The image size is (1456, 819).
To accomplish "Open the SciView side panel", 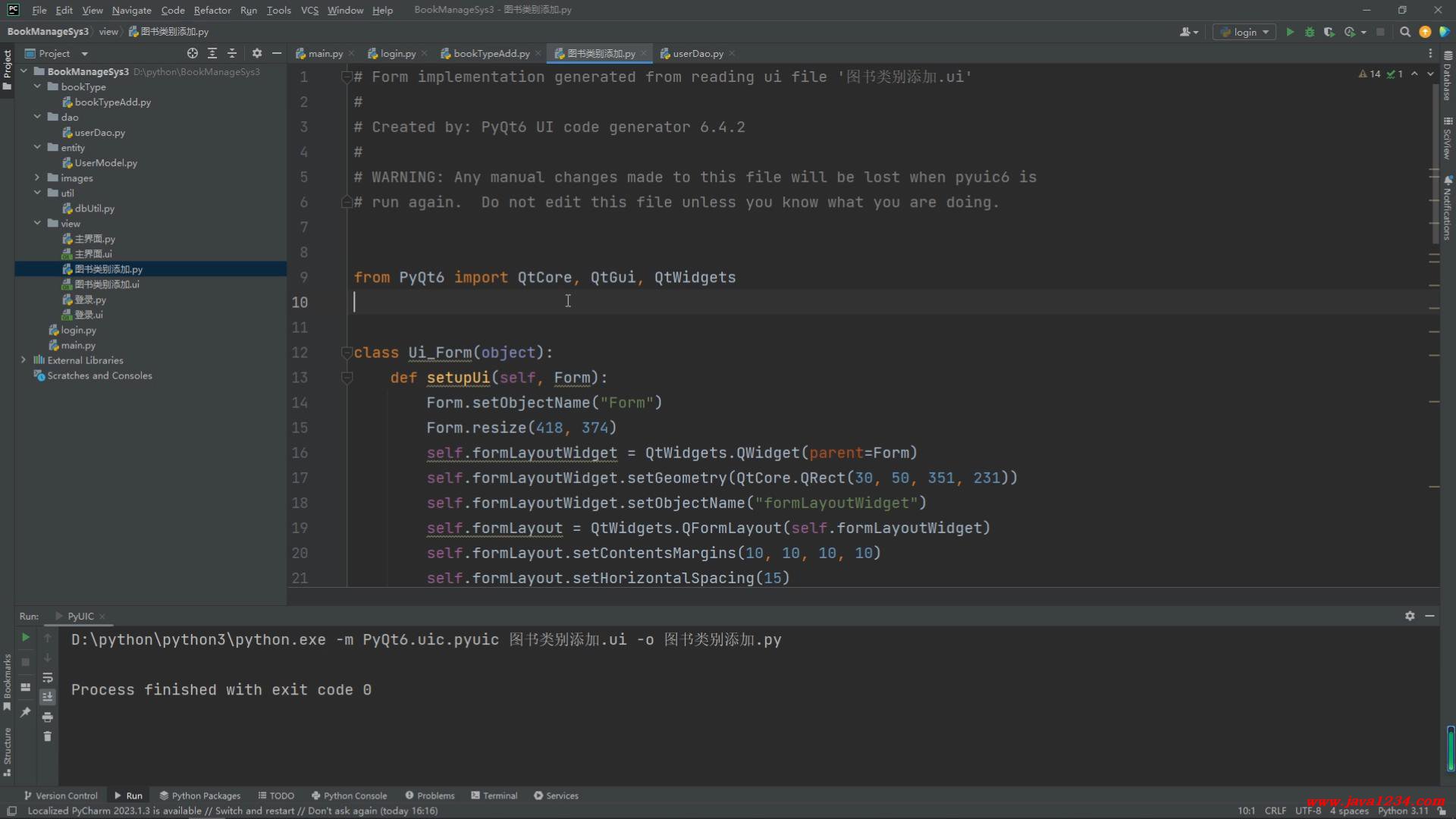I will point(1448,138).
